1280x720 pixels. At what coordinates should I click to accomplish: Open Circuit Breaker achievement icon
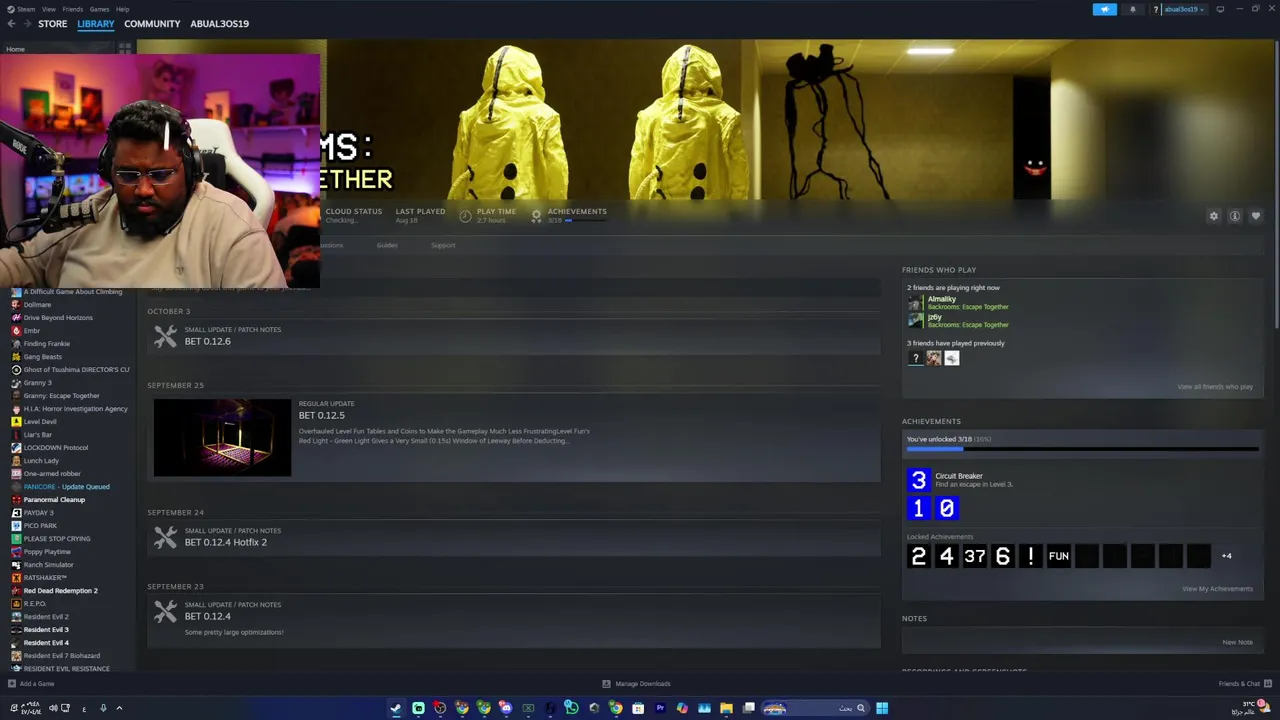pos(918,480)
